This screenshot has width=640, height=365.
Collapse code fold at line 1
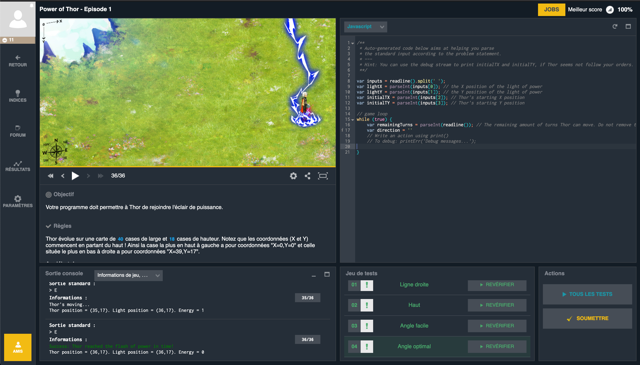coord(352,43)
